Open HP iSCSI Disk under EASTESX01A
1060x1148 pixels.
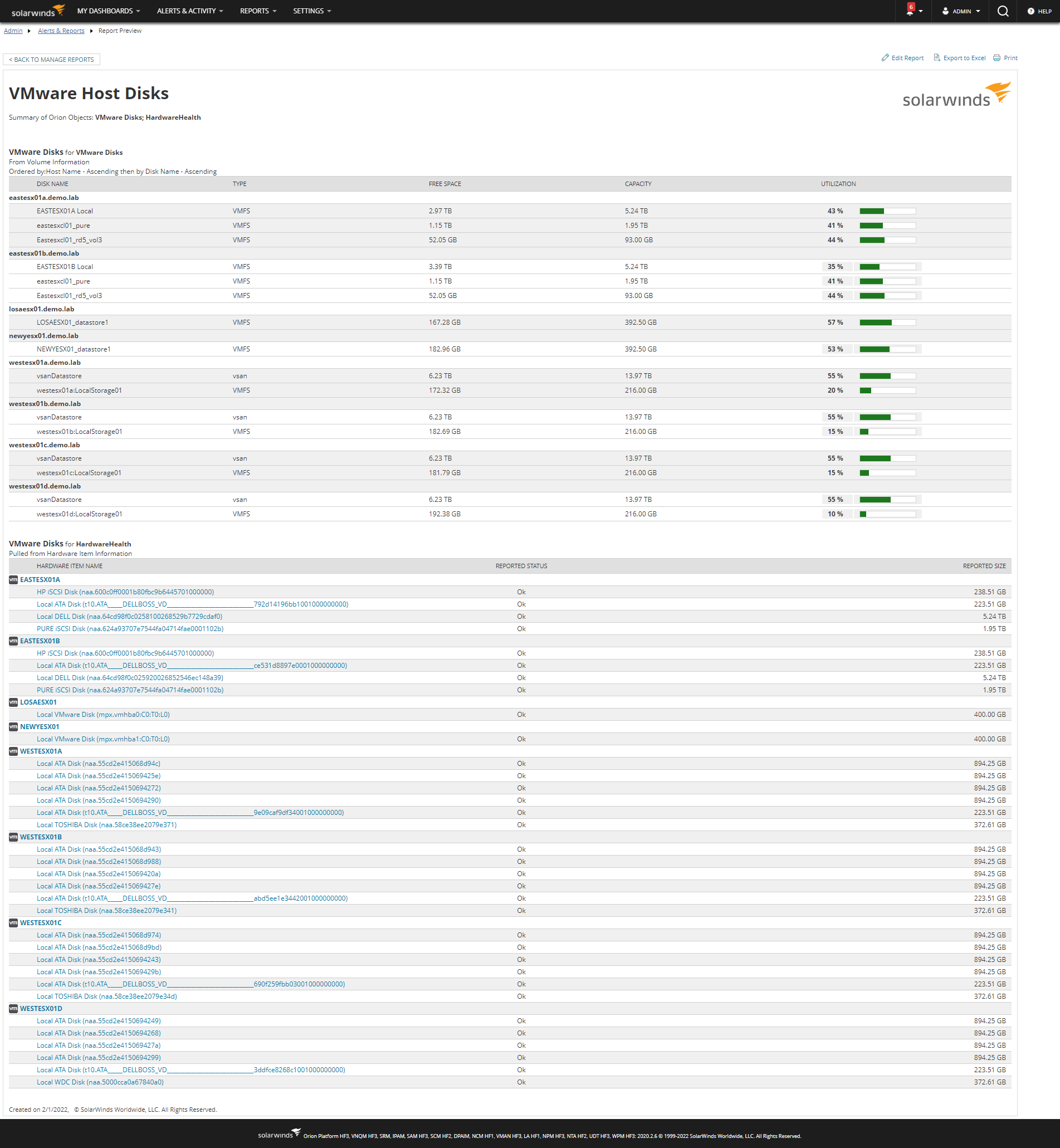(x=125, y=592)
